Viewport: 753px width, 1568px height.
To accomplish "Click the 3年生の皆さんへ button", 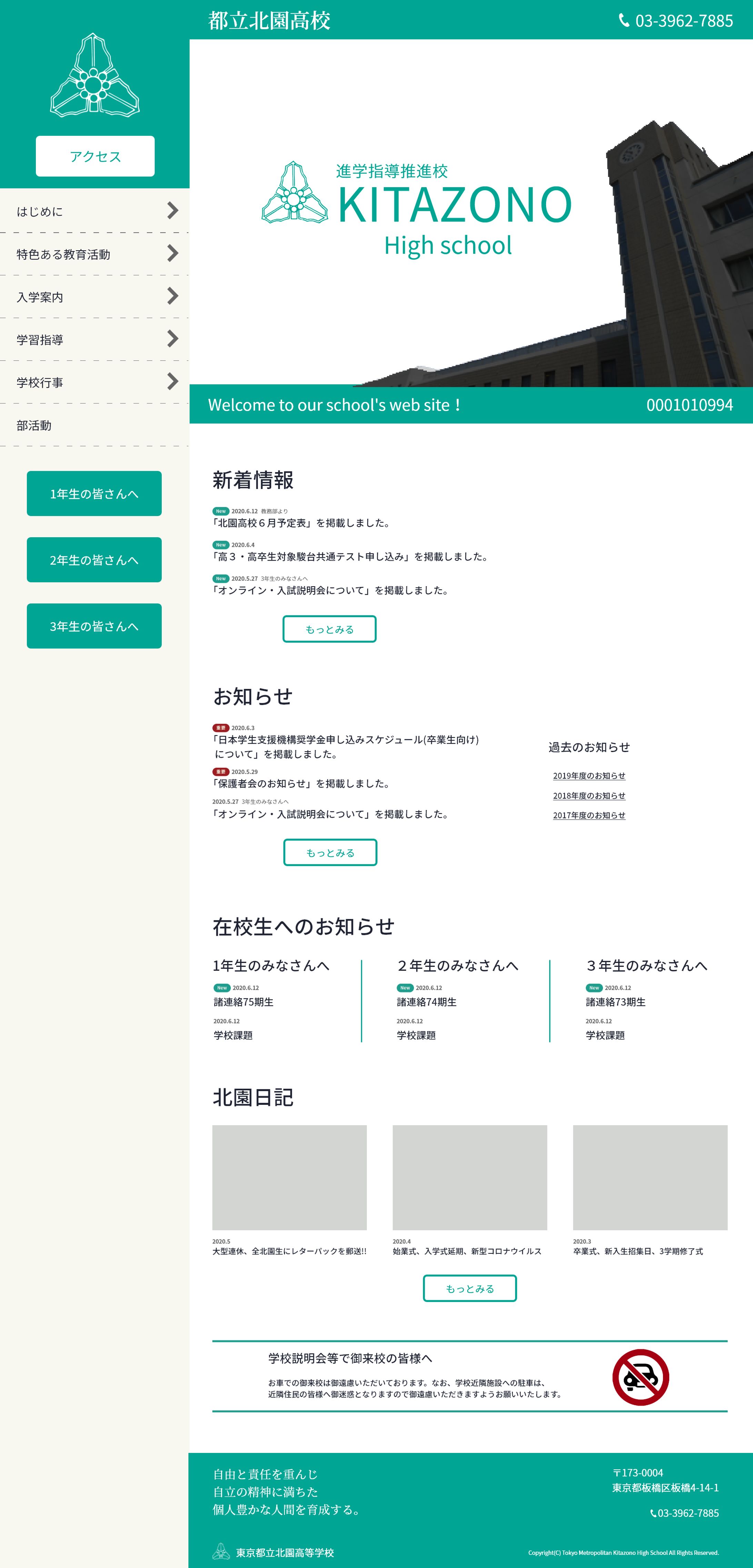I will [94, 627].
